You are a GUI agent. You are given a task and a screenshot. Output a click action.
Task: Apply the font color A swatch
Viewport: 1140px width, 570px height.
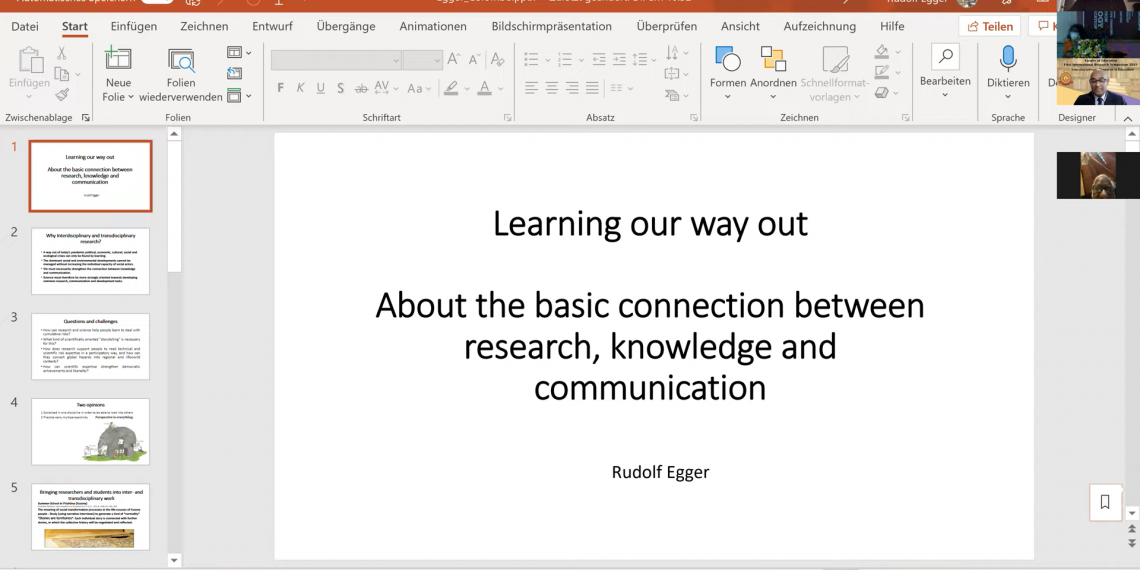pyautogui.click(x=483, y=88)
